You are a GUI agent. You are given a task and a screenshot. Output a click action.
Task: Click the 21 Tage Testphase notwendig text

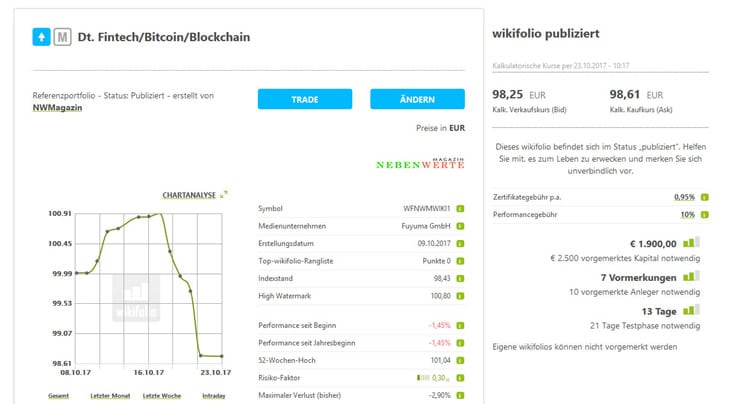pyautogui.click(x=645, y=326)
